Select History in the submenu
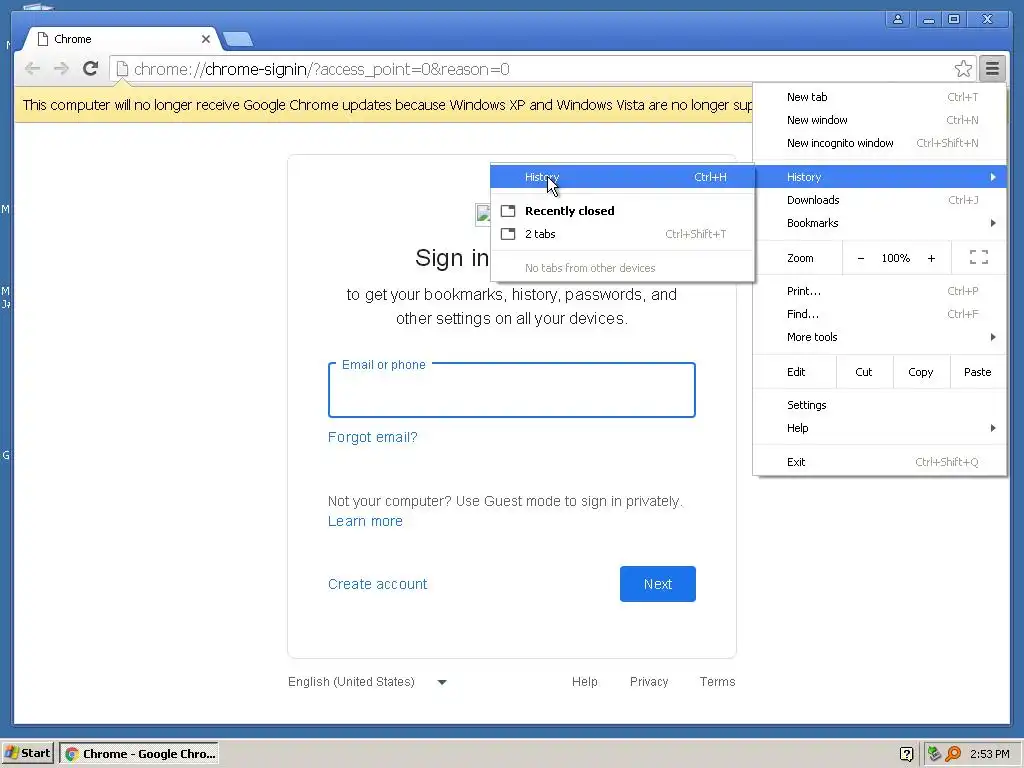Image resolution: width=1024 pixels, height=768 pixels. 622,177
